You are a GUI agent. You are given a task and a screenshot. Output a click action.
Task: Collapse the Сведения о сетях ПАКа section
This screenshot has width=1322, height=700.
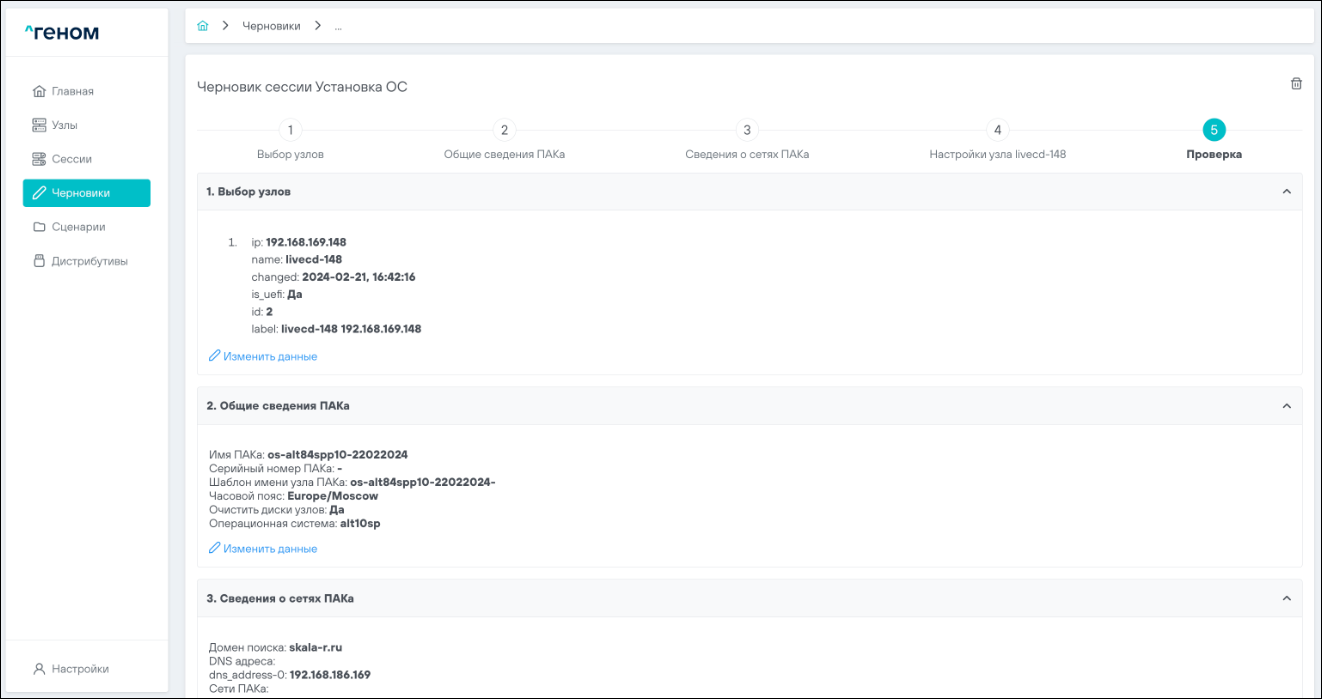point(1286,598)
